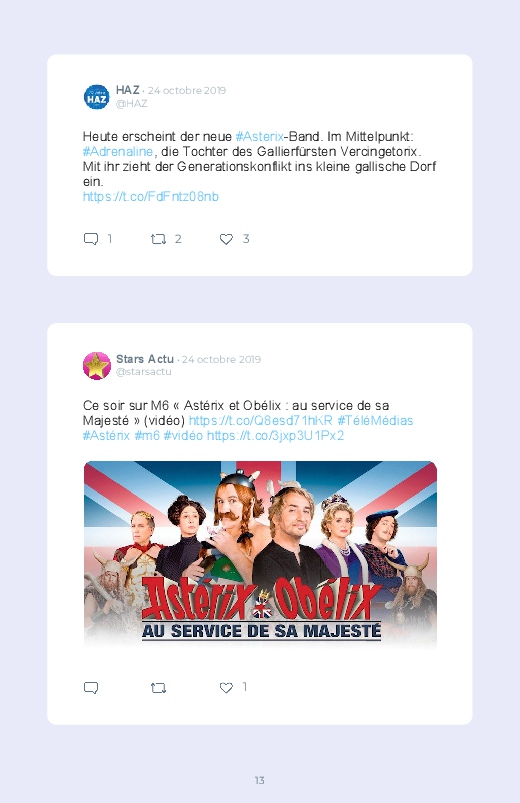
Task: Reply to the Stars Actu tweet
Action: point(91,687)
